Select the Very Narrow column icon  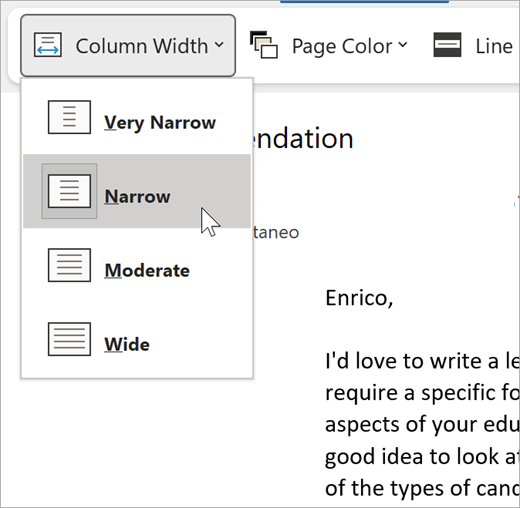tap(69, 117)
